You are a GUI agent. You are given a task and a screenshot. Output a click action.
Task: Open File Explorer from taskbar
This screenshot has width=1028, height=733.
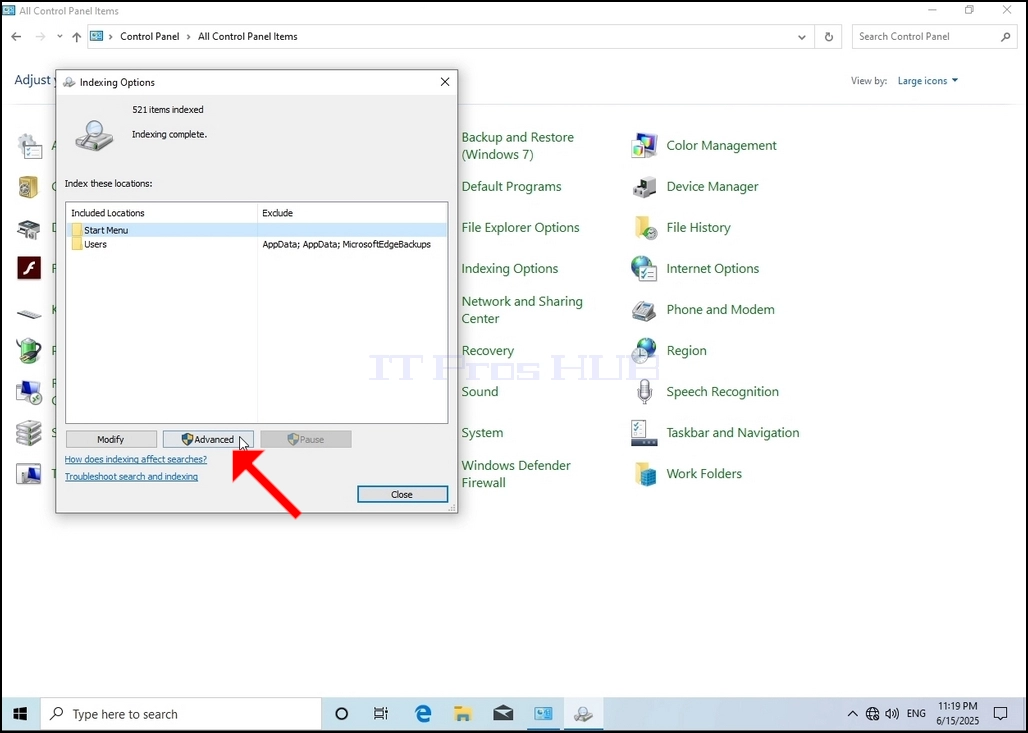click(463, 714)
